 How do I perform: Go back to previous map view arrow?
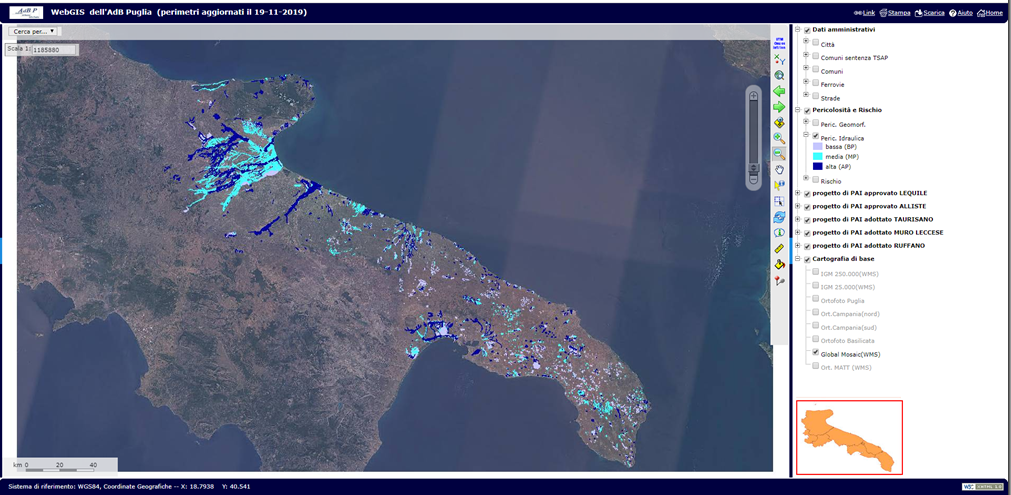pos(780,92)
